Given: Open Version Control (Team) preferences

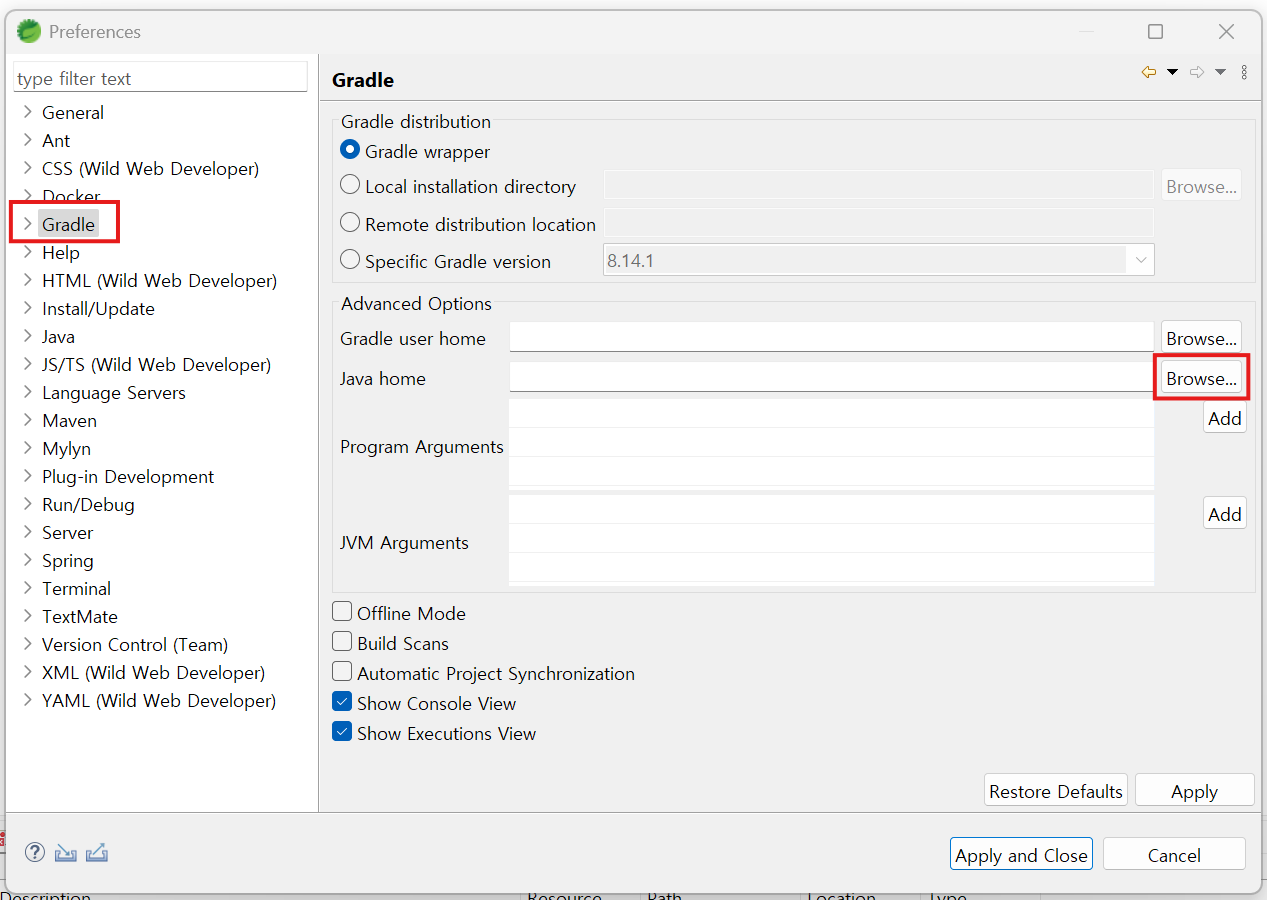Looking at the screenshot, I should 135,645.
